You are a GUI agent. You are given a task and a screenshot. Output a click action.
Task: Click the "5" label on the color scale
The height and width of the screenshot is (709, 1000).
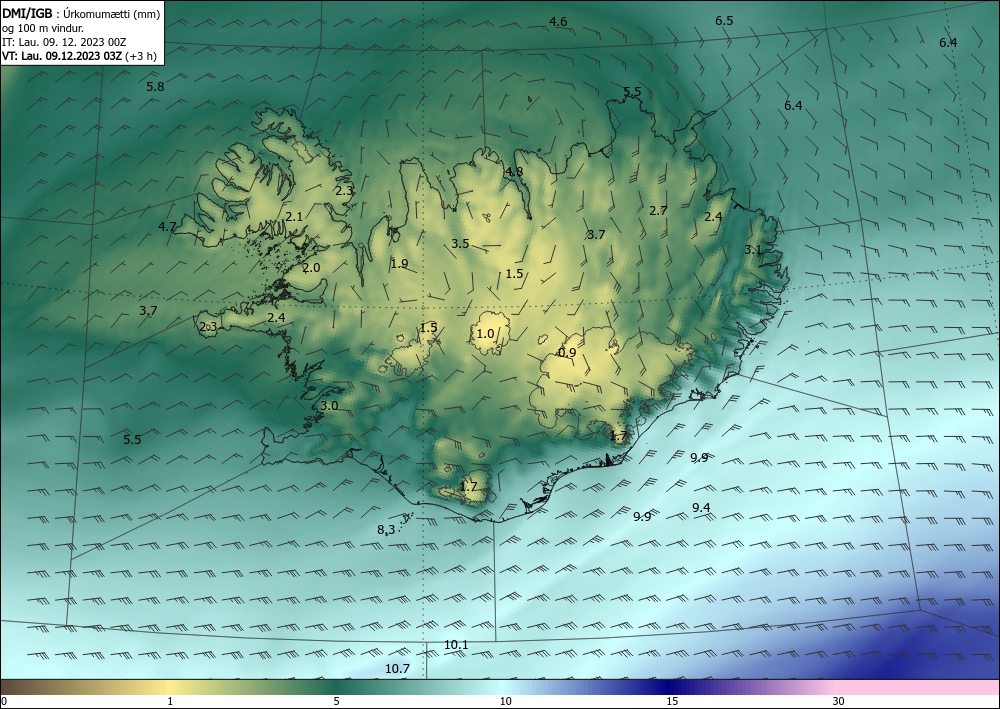point(336,701)
